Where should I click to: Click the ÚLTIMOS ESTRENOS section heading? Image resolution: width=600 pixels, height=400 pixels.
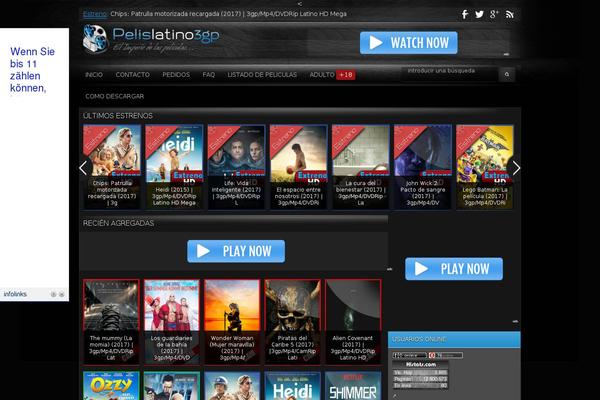click(x=118, y=116)
